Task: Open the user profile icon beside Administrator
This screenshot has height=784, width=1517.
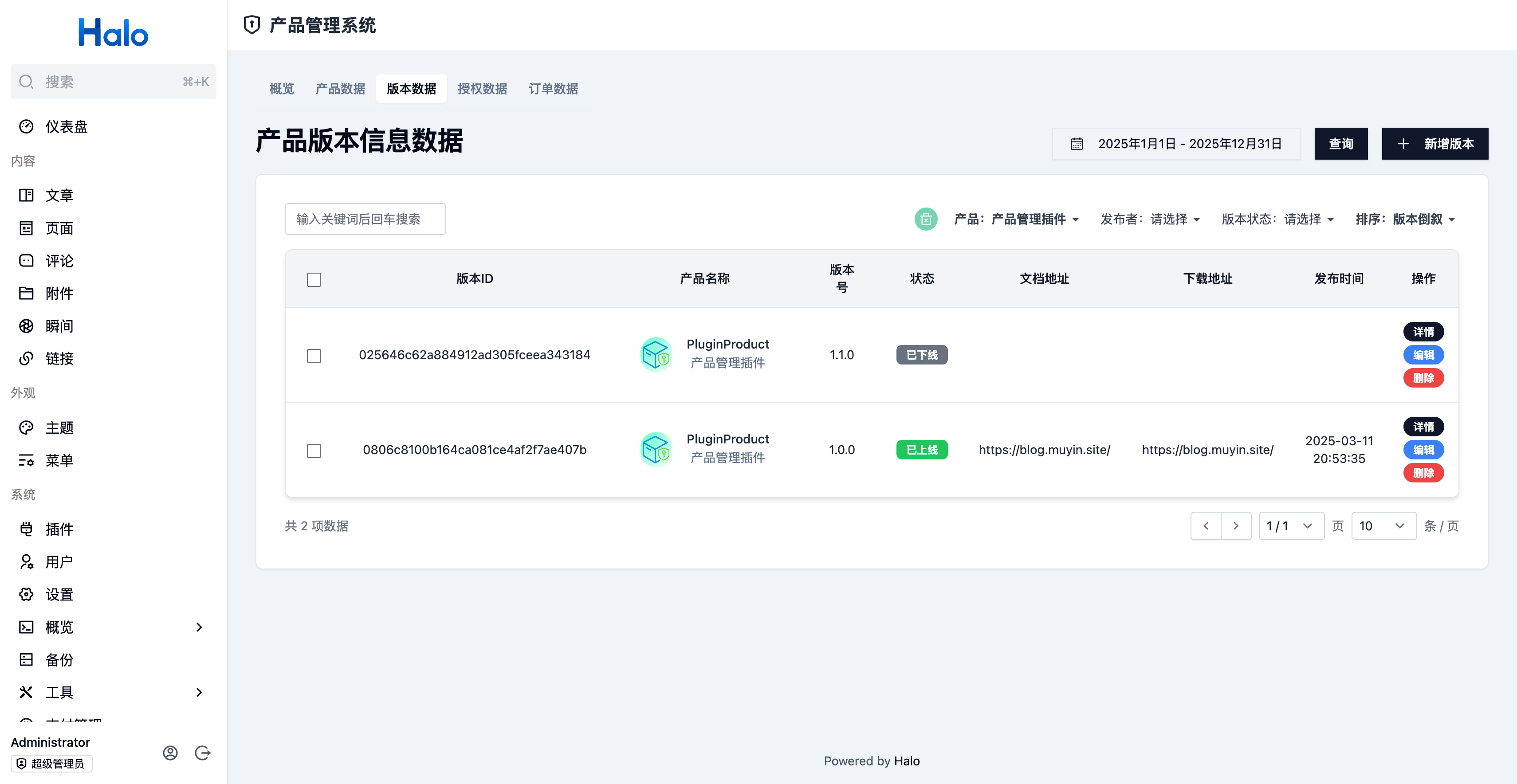Action: [170, 753]
